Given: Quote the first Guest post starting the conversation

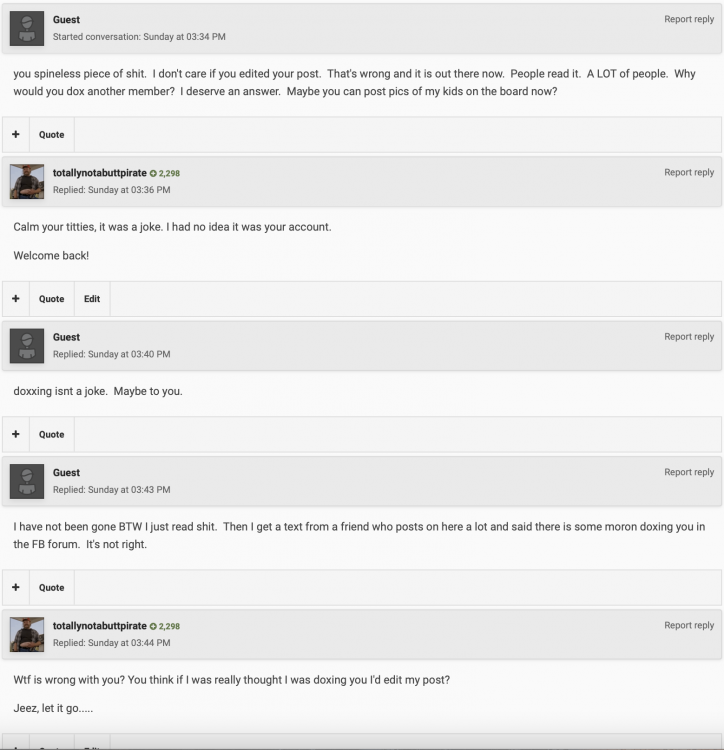Looking at the screenshot, I should (52, 135).
